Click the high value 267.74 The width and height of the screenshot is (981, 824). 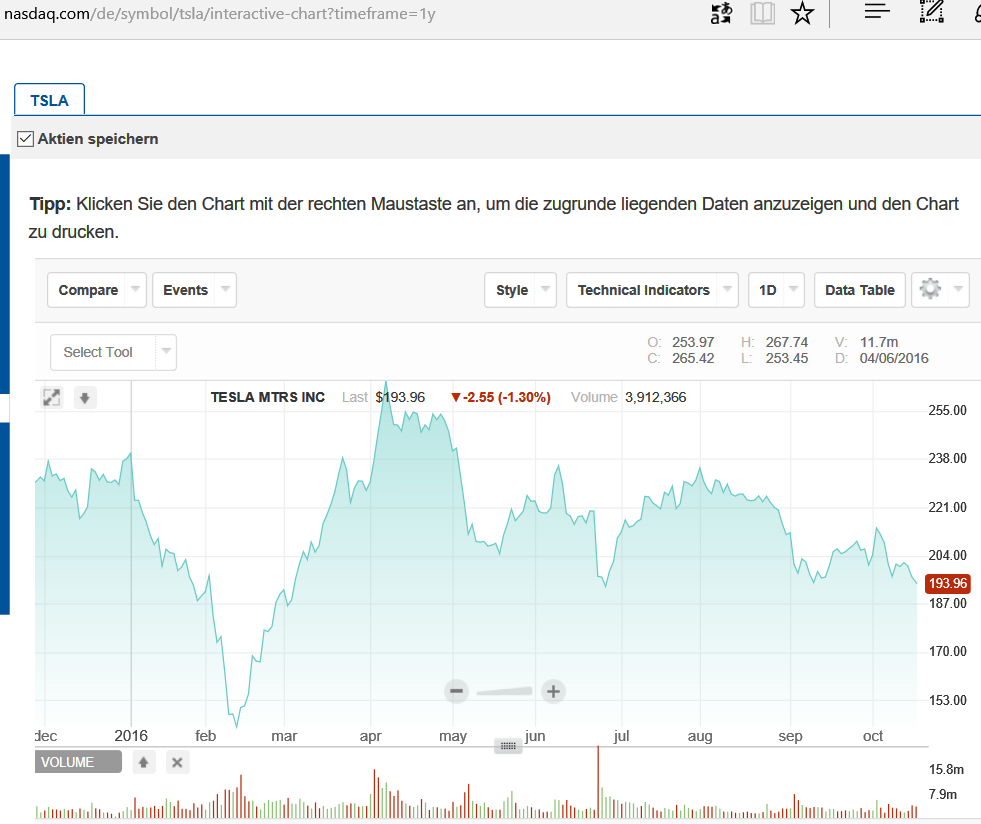click(x=786, y=342)
